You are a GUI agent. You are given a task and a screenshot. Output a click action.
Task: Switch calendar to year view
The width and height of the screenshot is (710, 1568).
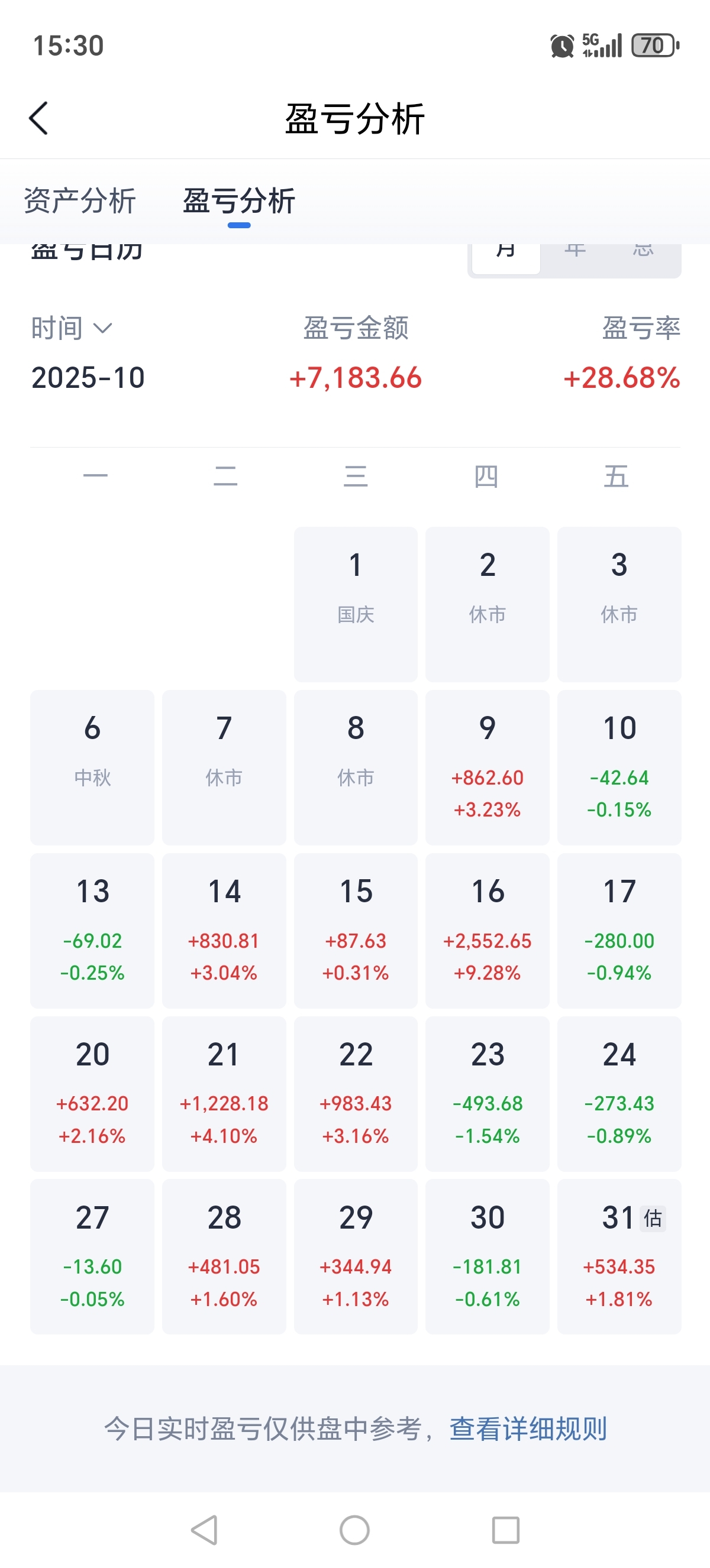pos(575,255)
